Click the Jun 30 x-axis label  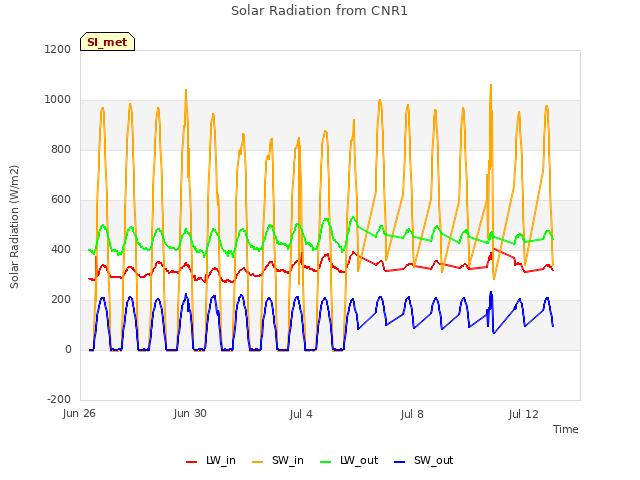190,413
